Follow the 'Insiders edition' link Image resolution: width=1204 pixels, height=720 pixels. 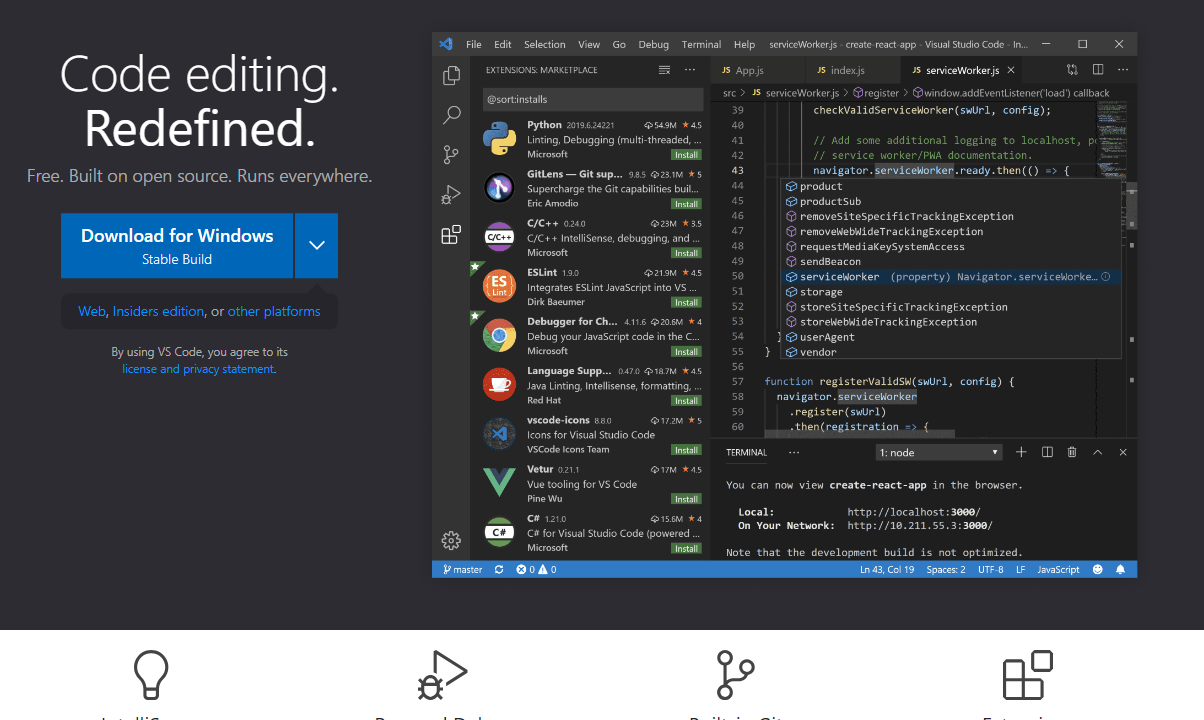point(158,311)
